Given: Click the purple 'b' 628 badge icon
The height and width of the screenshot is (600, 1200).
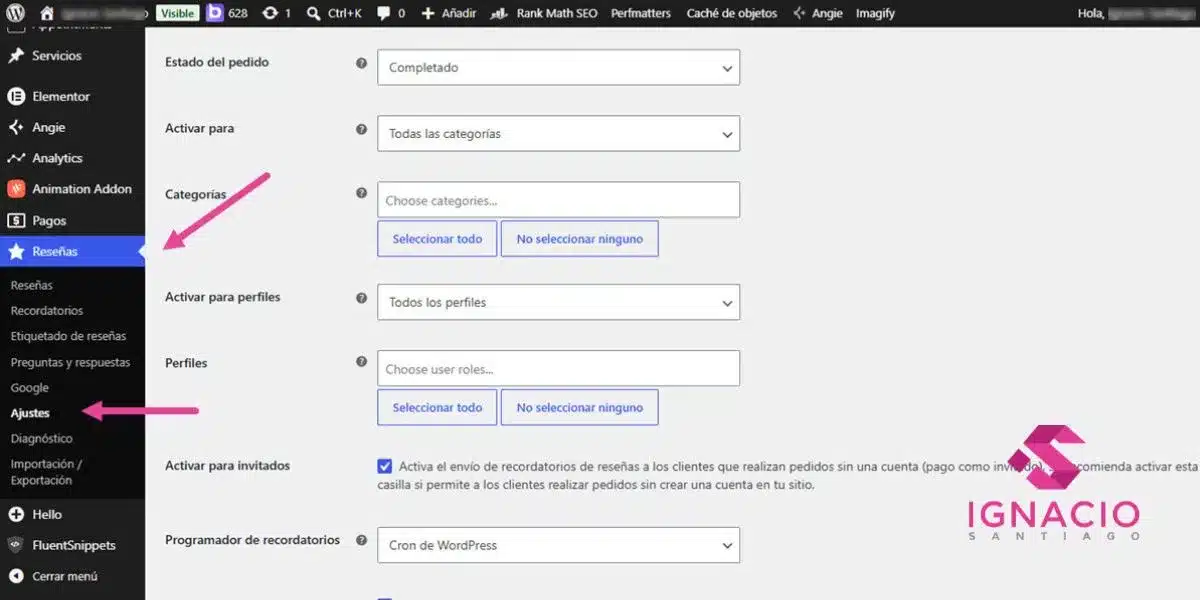Looking at the screenshot, I should [215, 13].
